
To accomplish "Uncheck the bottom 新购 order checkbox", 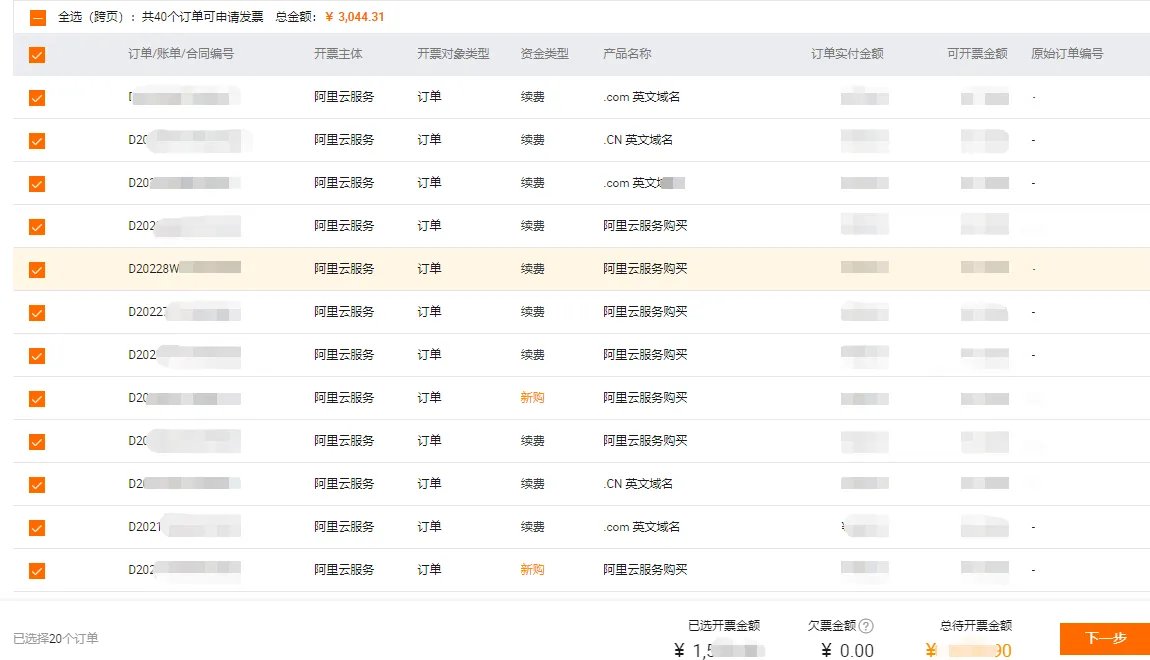I will [x=37, y=569].
